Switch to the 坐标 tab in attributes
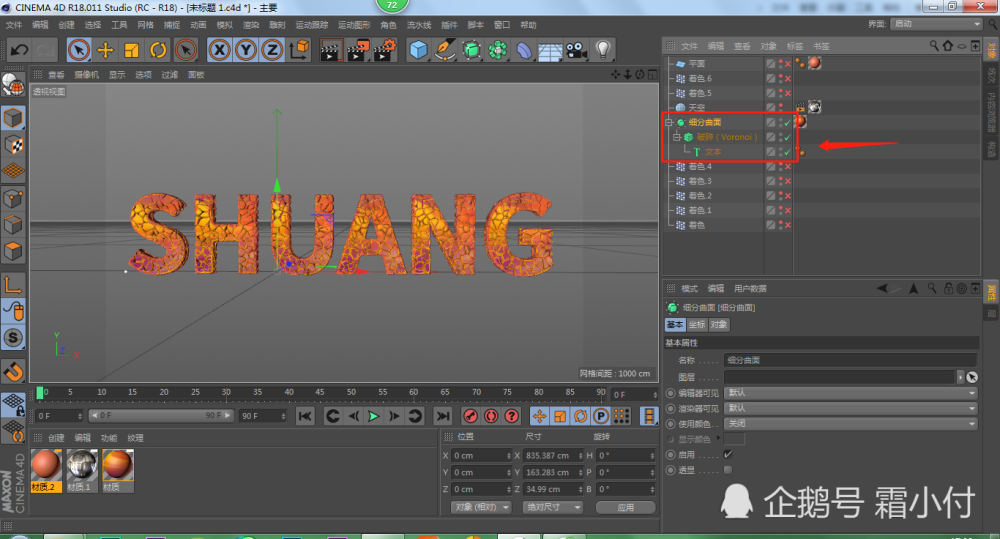This screenshot has height=539, width=1000. pos(696,325)
